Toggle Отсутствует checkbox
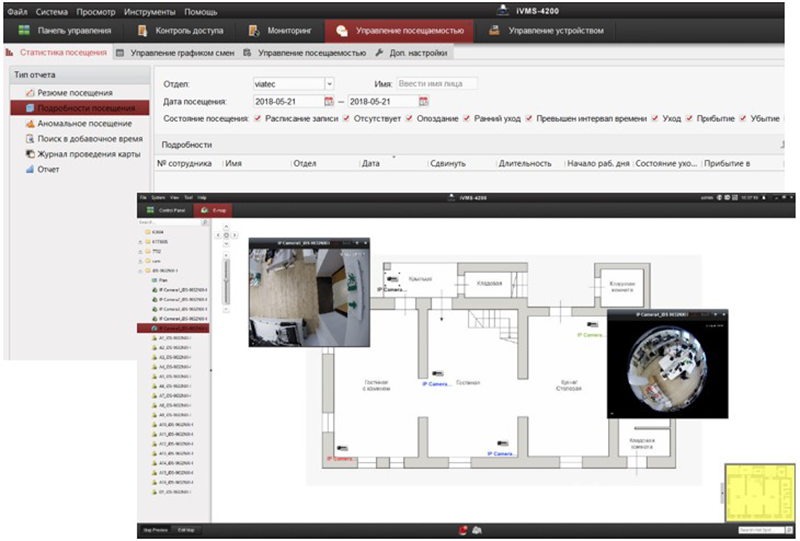 point(346,118)
